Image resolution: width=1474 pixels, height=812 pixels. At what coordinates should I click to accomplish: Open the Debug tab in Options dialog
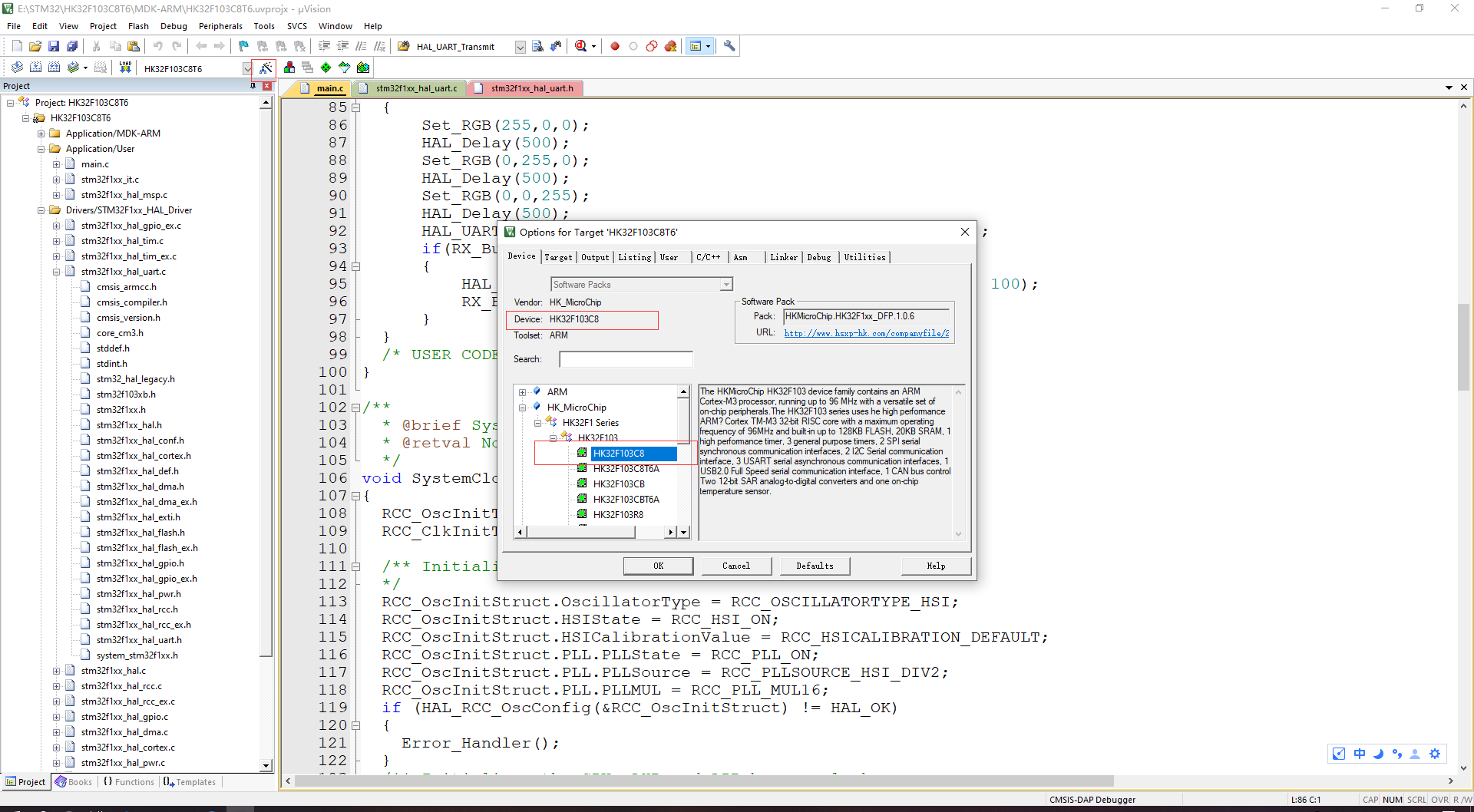tap(819, 257)
